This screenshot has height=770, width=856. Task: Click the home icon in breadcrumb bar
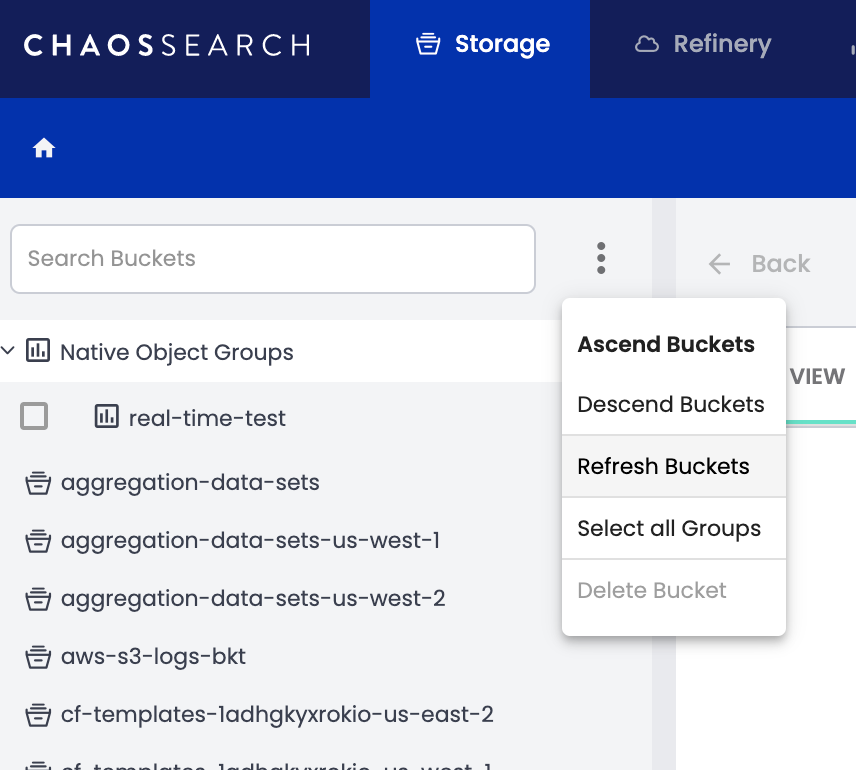44,149
